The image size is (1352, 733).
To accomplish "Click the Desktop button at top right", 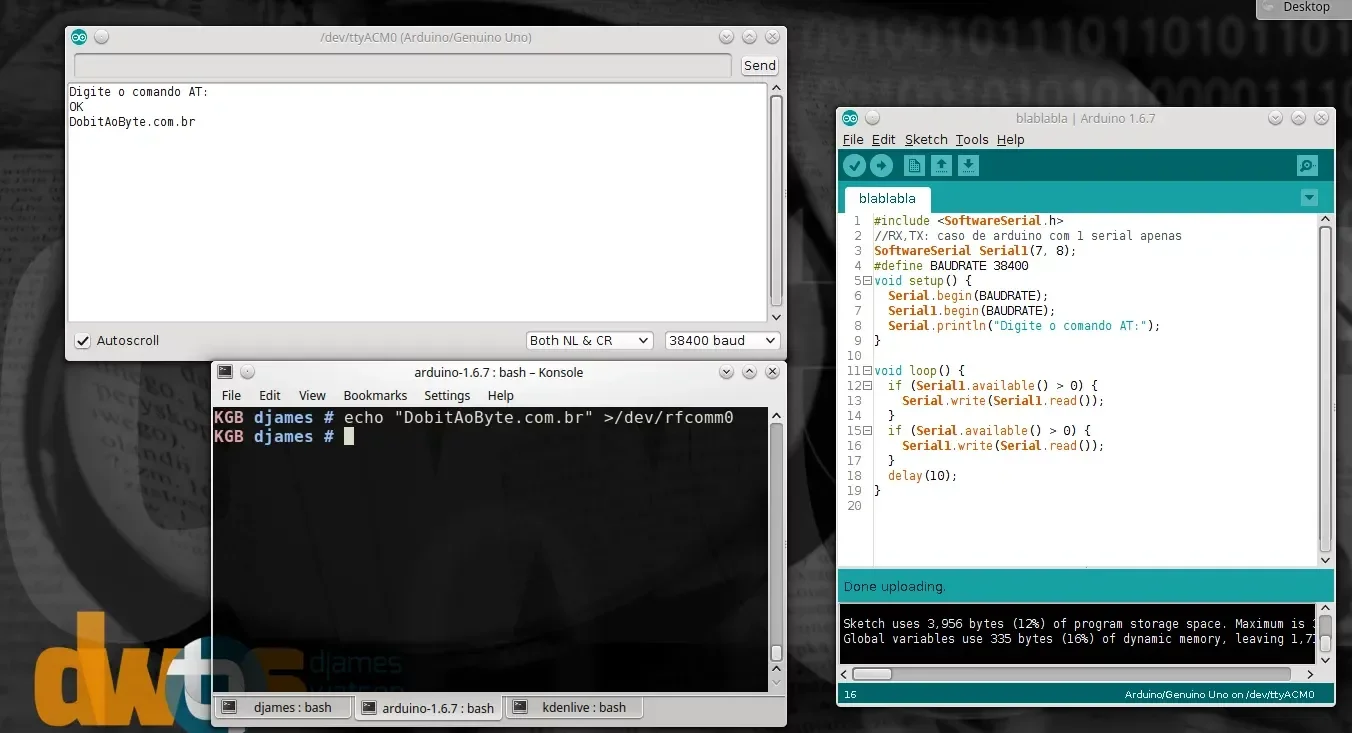I will point(1304,8).
